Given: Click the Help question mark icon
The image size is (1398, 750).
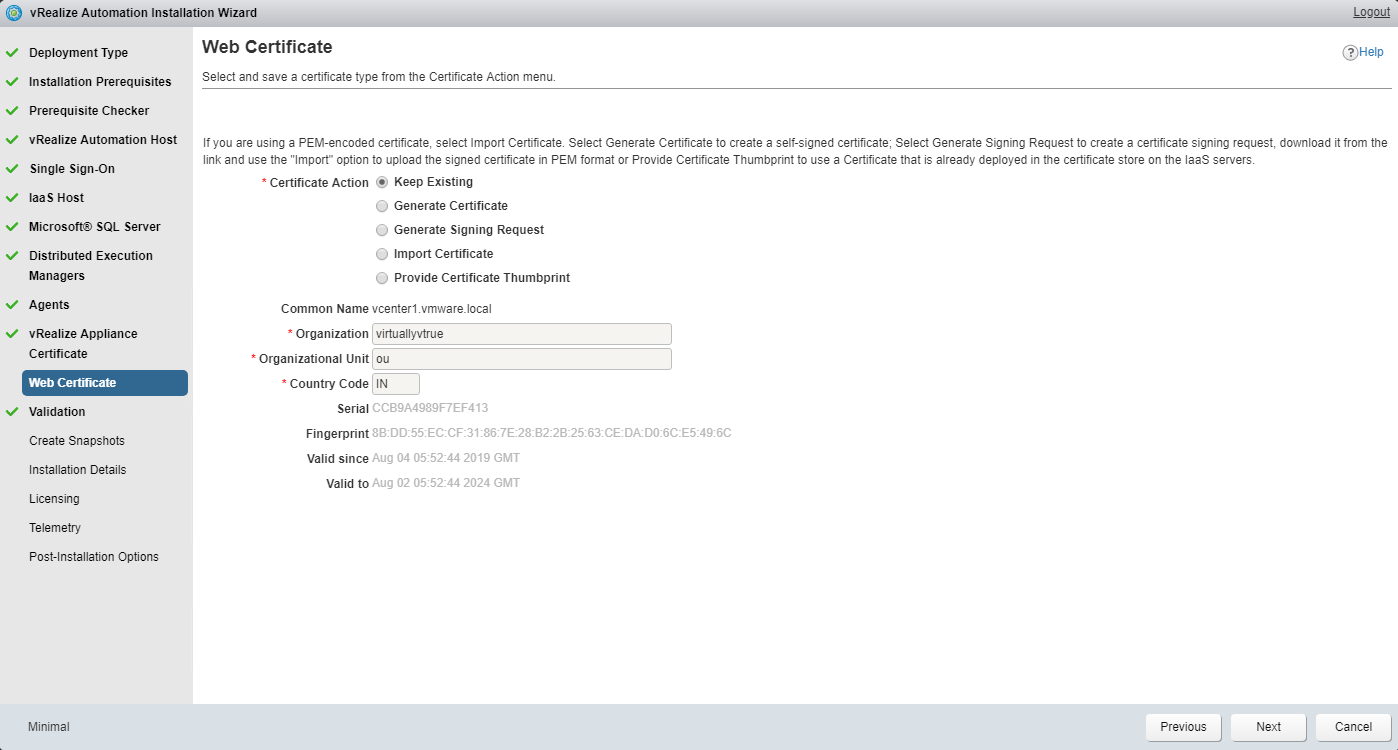Looking at the screenshot, I should (x=1350, y=53).
